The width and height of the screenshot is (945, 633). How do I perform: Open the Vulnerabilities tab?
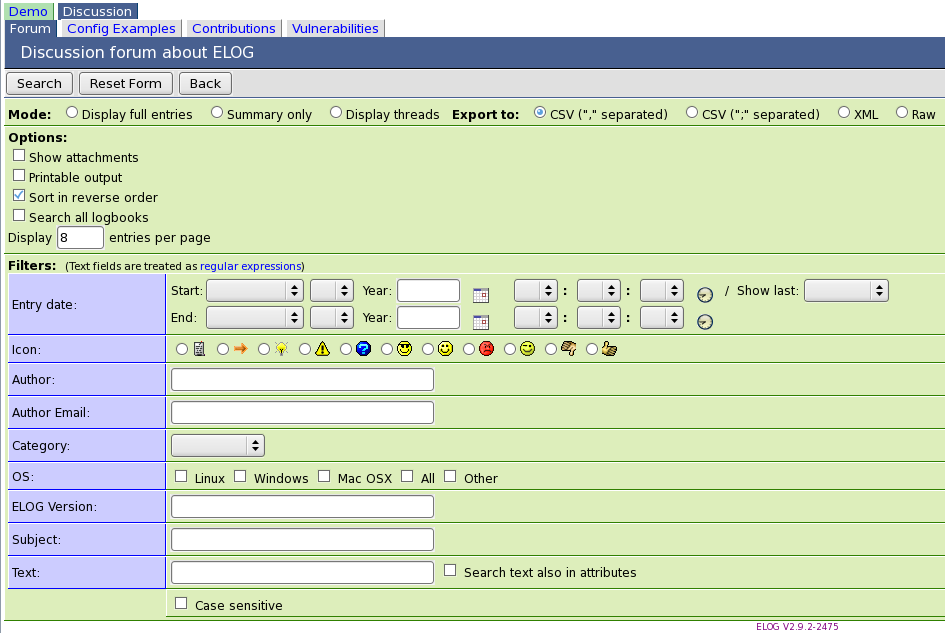335,28
